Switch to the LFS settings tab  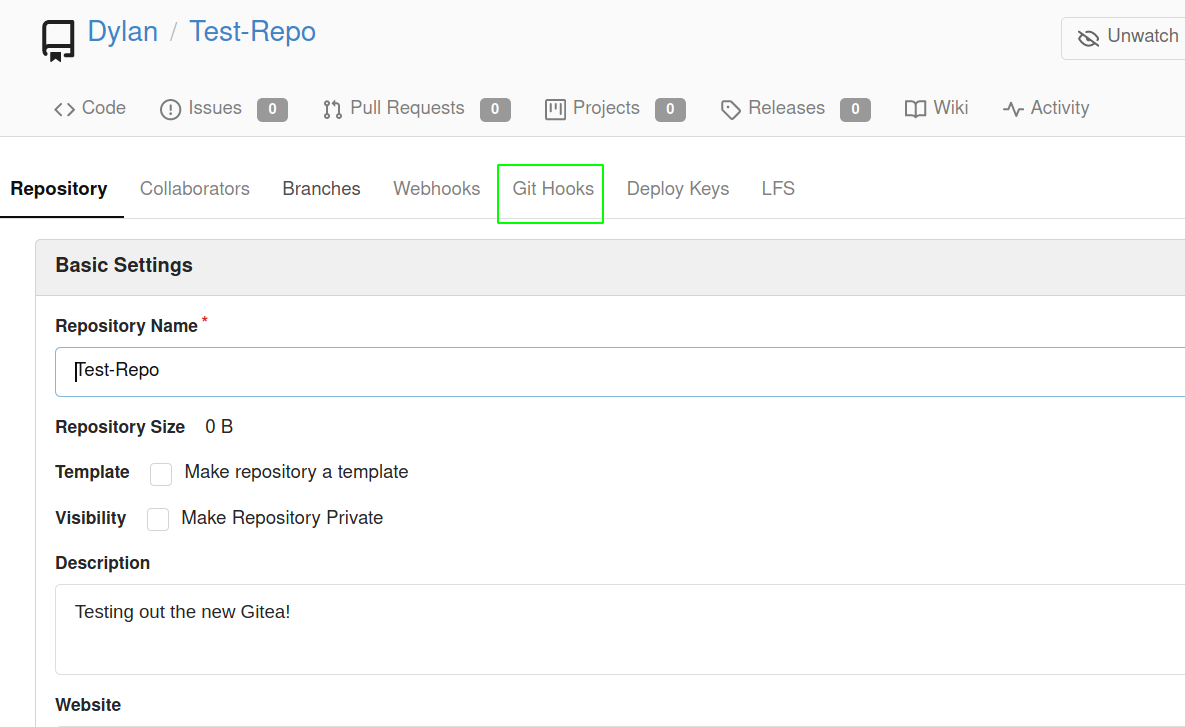click(x=778, y=189)
